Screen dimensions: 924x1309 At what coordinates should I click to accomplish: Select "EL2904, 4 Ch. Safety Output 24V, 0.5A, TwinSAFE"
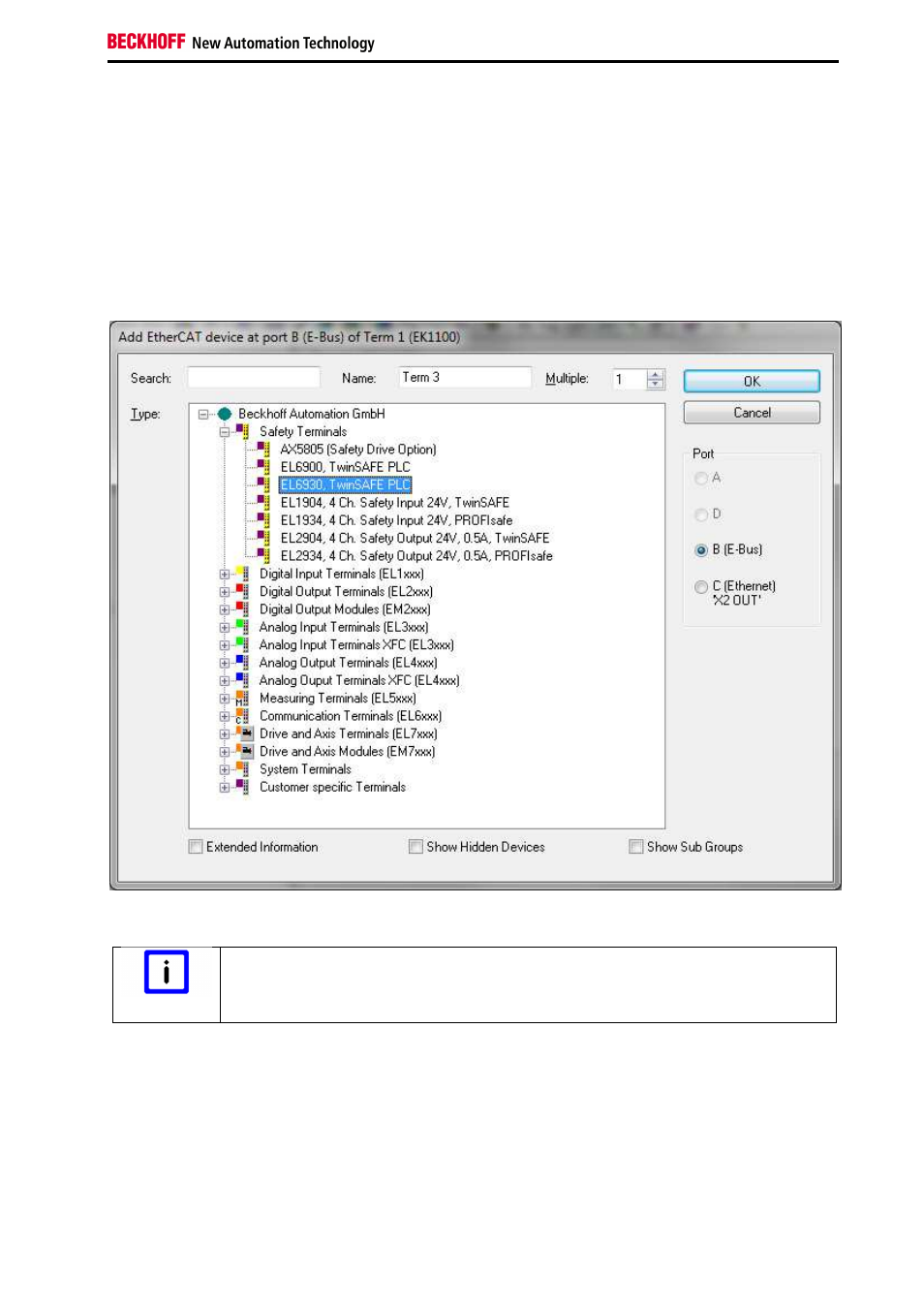416,538
